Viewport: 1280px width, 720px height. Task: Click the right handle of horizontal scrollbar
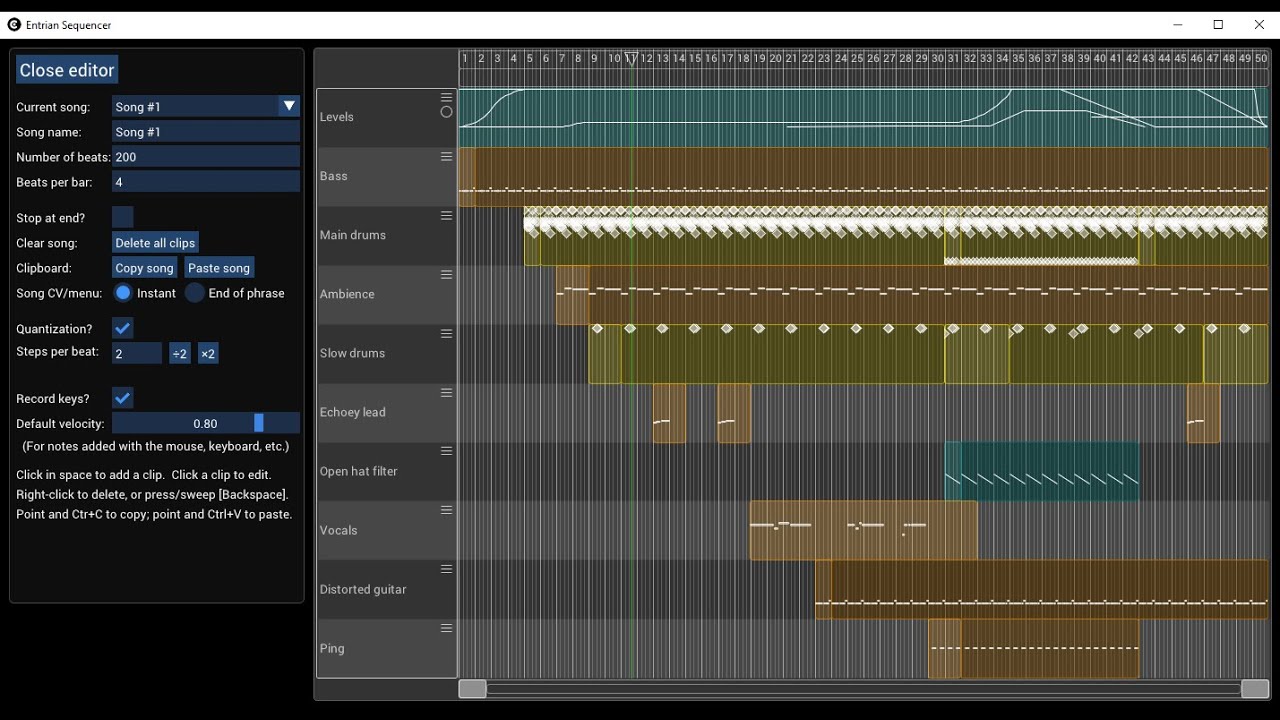click(1255, 689)
